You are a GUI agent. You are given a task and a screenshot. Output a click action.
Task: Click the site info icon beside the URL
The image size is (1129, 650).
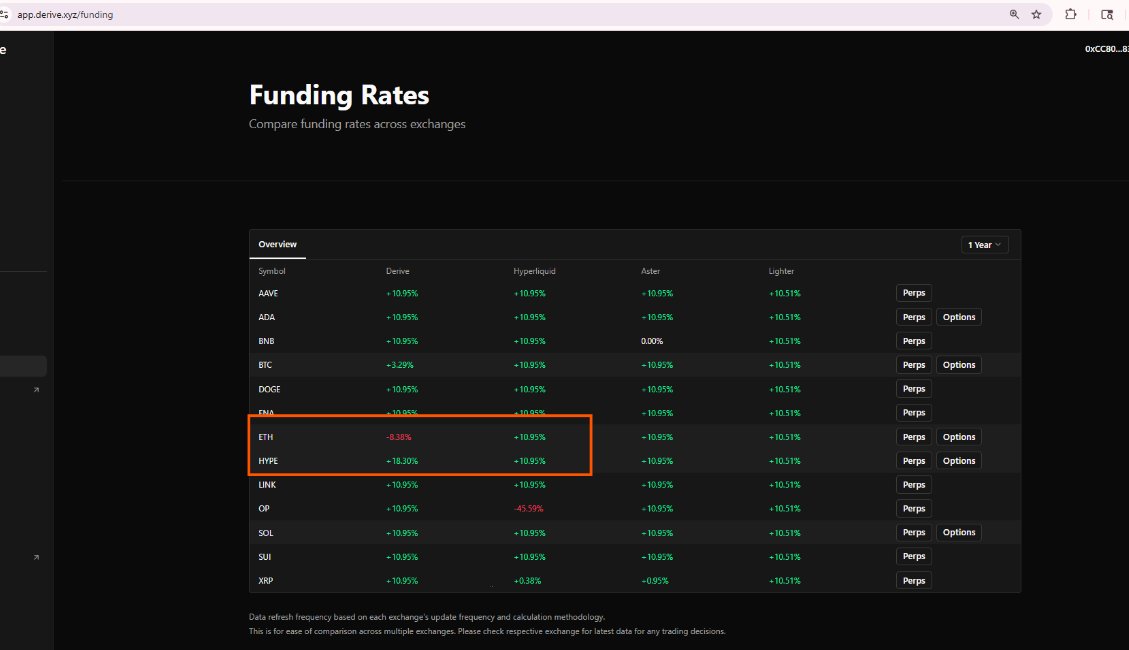pos(4,14)
